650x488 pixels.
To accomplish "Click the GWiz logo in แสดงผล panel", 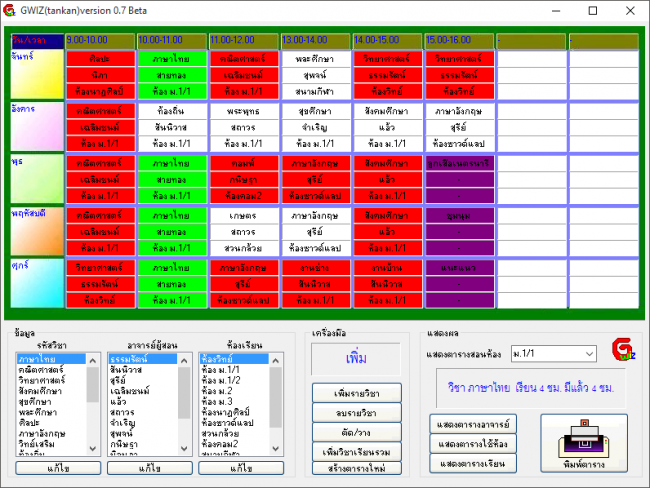I will click(623, 350).
